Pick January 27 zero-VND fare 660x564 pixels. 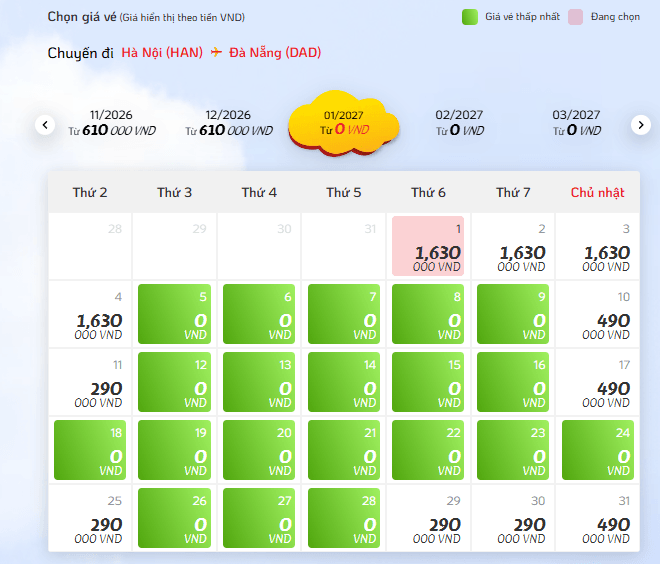click(259, 518)
